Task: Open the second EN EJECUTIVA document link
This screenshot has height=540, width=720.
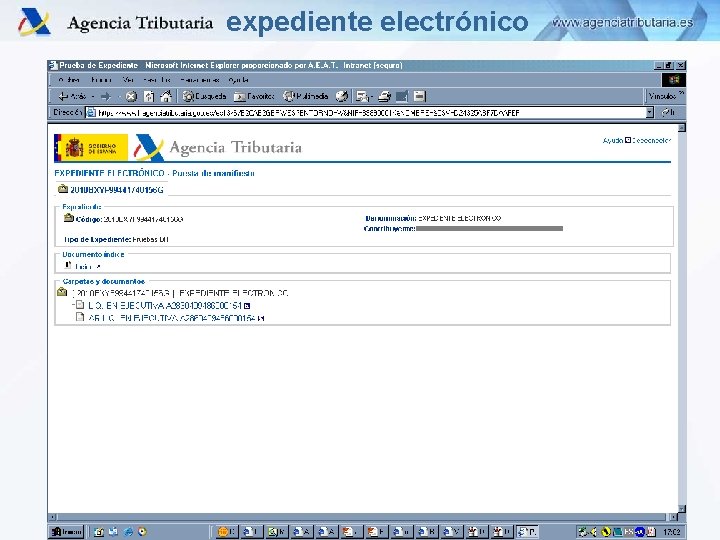Action: click(x=173, y=318)
